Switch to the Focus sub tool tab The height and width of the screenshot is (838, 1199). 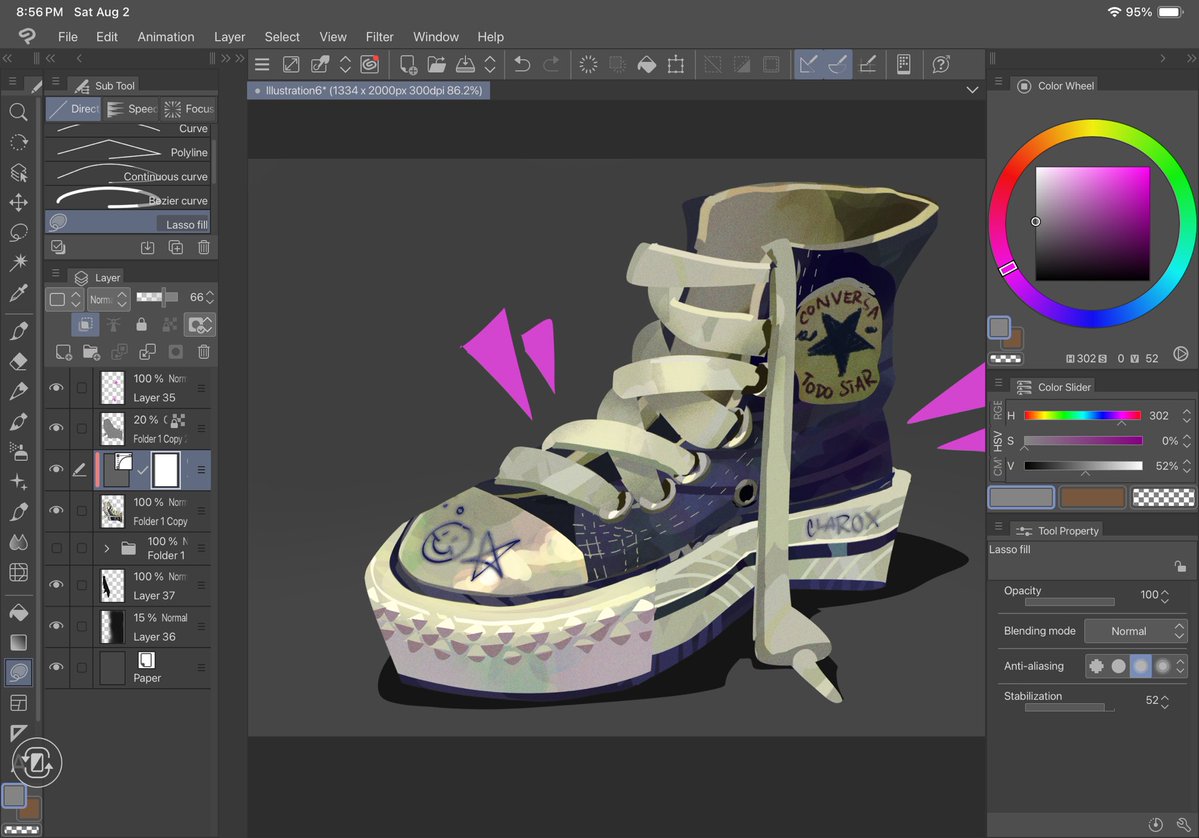[x=189, y=109]
